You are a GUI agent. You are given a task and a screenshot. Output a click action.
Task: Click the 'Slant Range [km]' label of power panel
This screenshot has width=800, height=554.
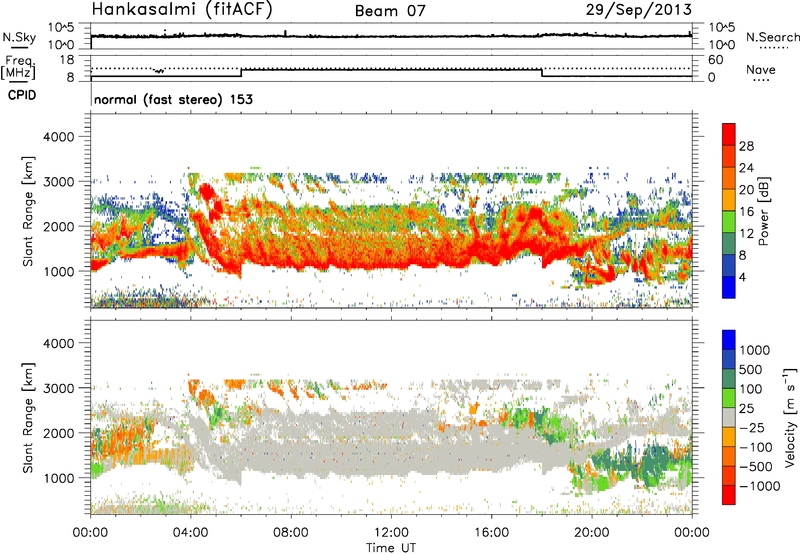(x=28, y=211)
